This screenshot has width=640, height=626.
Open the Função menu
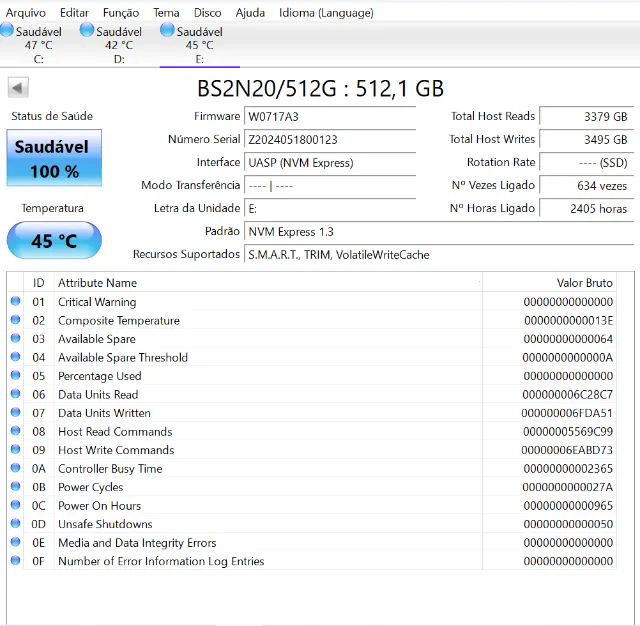click(121, 13)
